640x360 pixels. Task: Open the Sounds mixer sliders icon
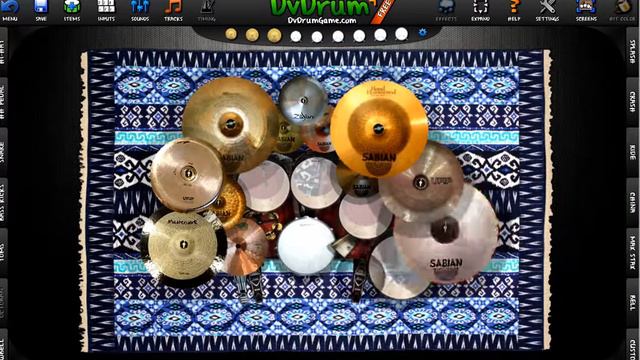click(x=140, y=10)
